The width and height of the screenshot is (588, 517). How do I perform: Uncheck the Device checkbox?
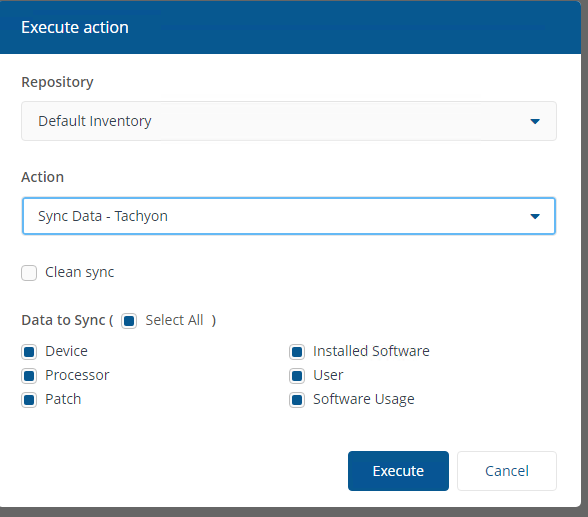(x=29, y=352)
